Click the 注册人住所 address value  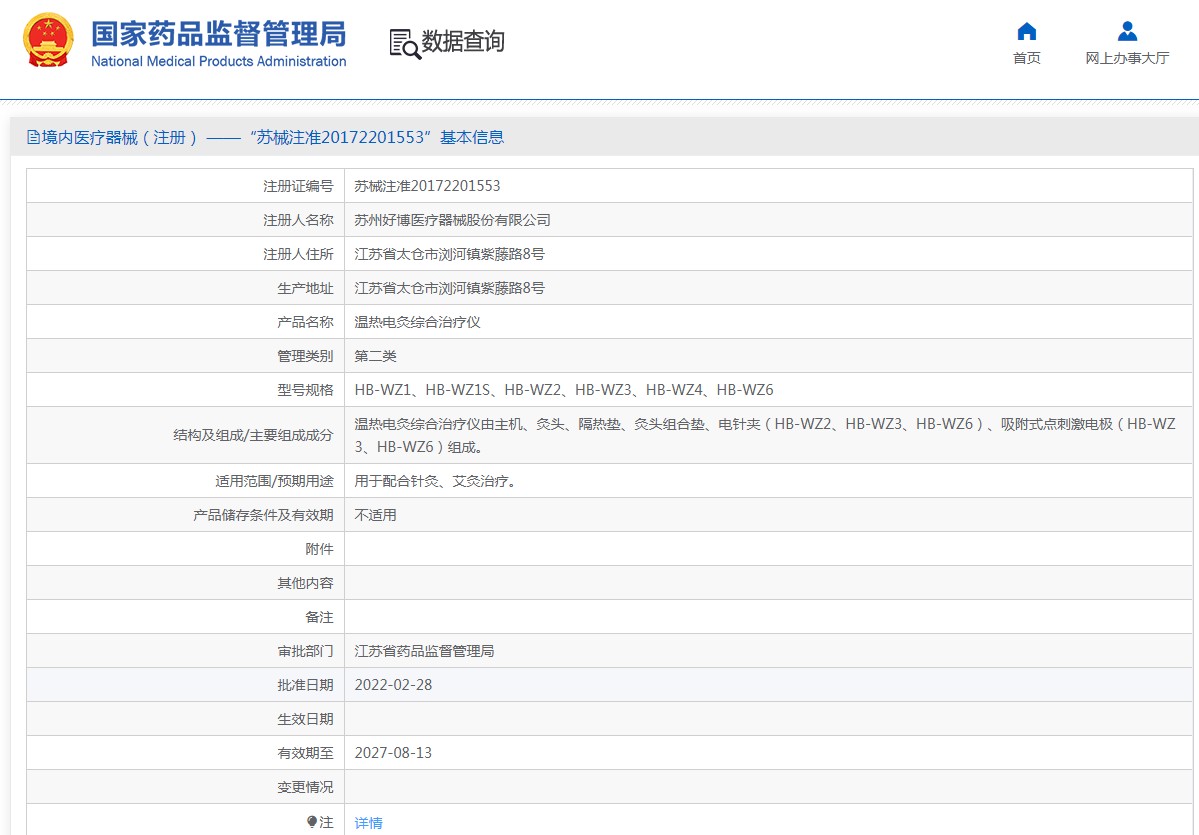click(450, 254)
